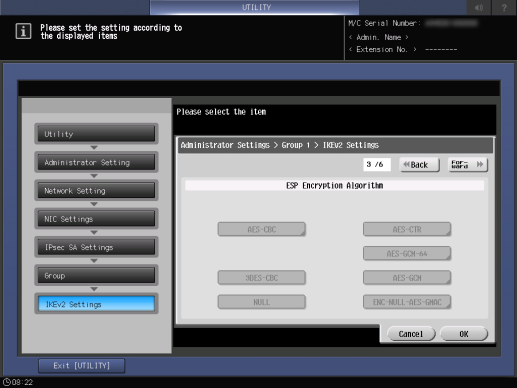Open the Utility menu level
The height and width of the screenshot is (388, 517).
[96, 134]
